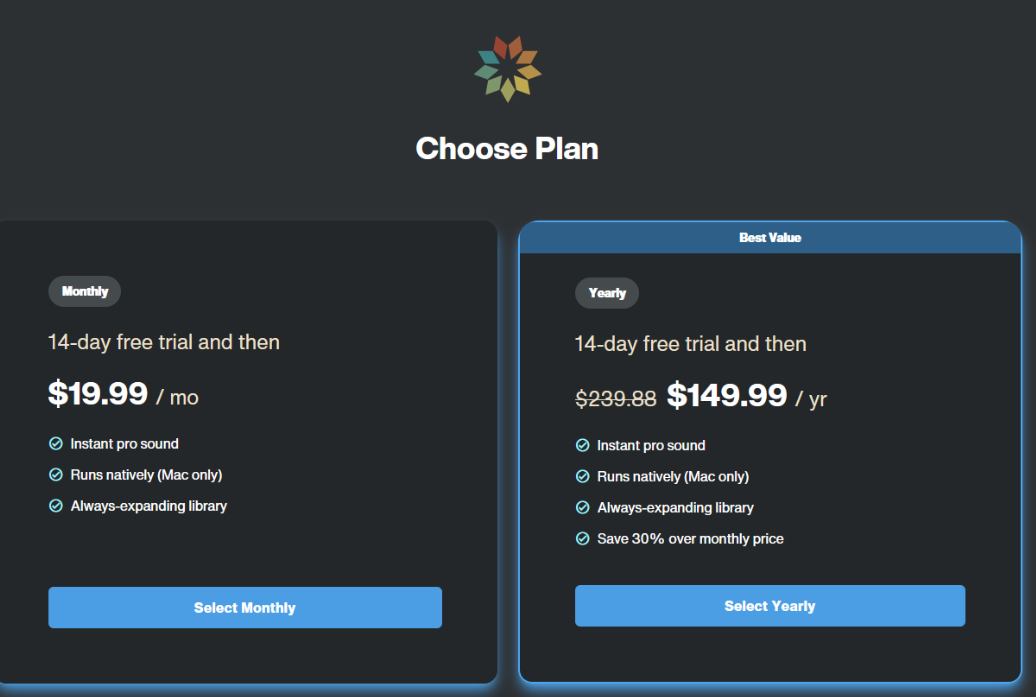Click Monthly plan's Runs natively checkmark icon
Image resolution: width=1036 pixels, height=697 pixels.
click(x=56, y=474)
